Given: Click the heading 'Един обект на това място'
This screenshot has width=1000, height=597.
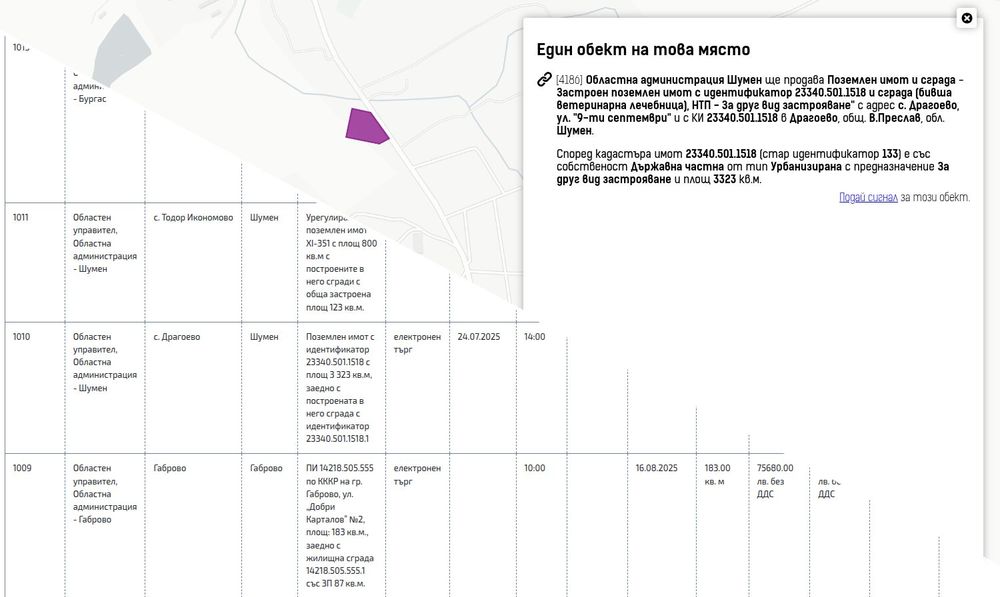Looking at the screenshot, I should coord(643,50).
